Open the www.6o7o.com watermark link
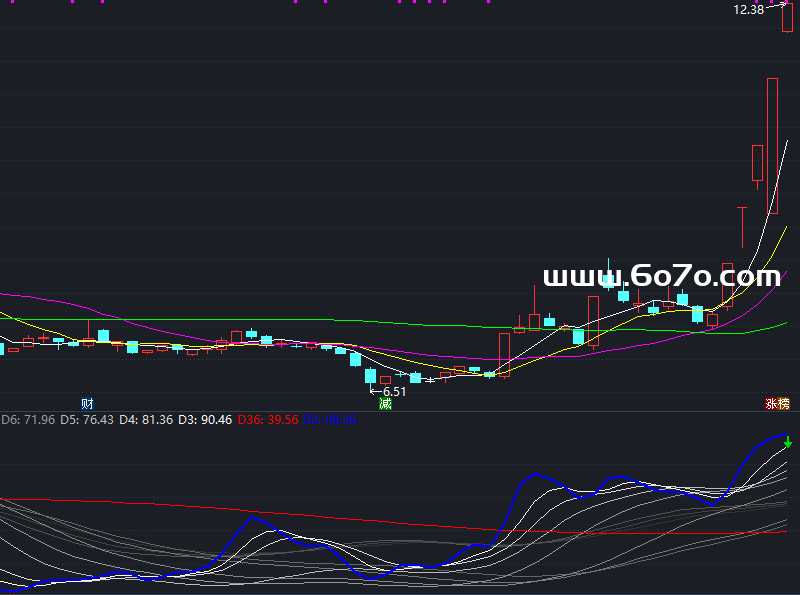Image resolution: width=800 pixels, height=595 pixels. click(x=661, y=276)
